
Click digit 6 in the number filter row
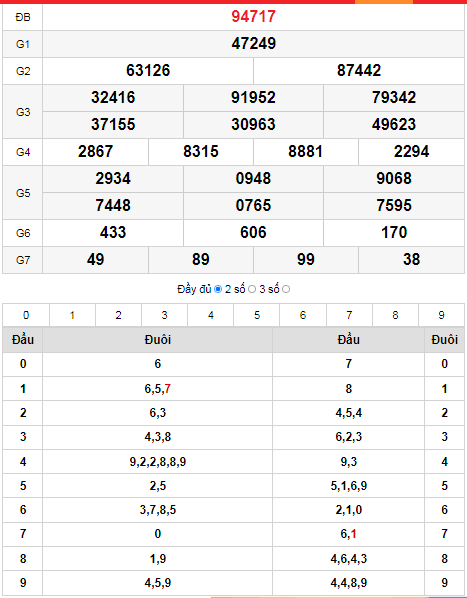click(x=303, y=315)
